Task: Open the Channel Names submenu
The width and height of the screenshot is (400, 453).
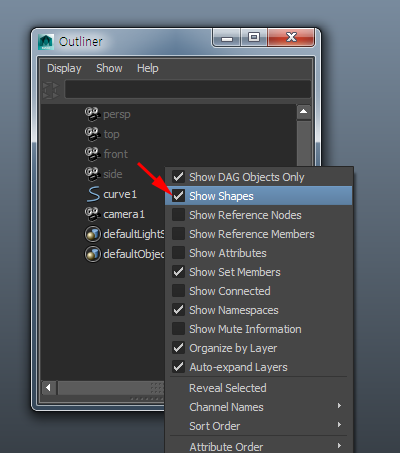Action: [x=259, y=407]
